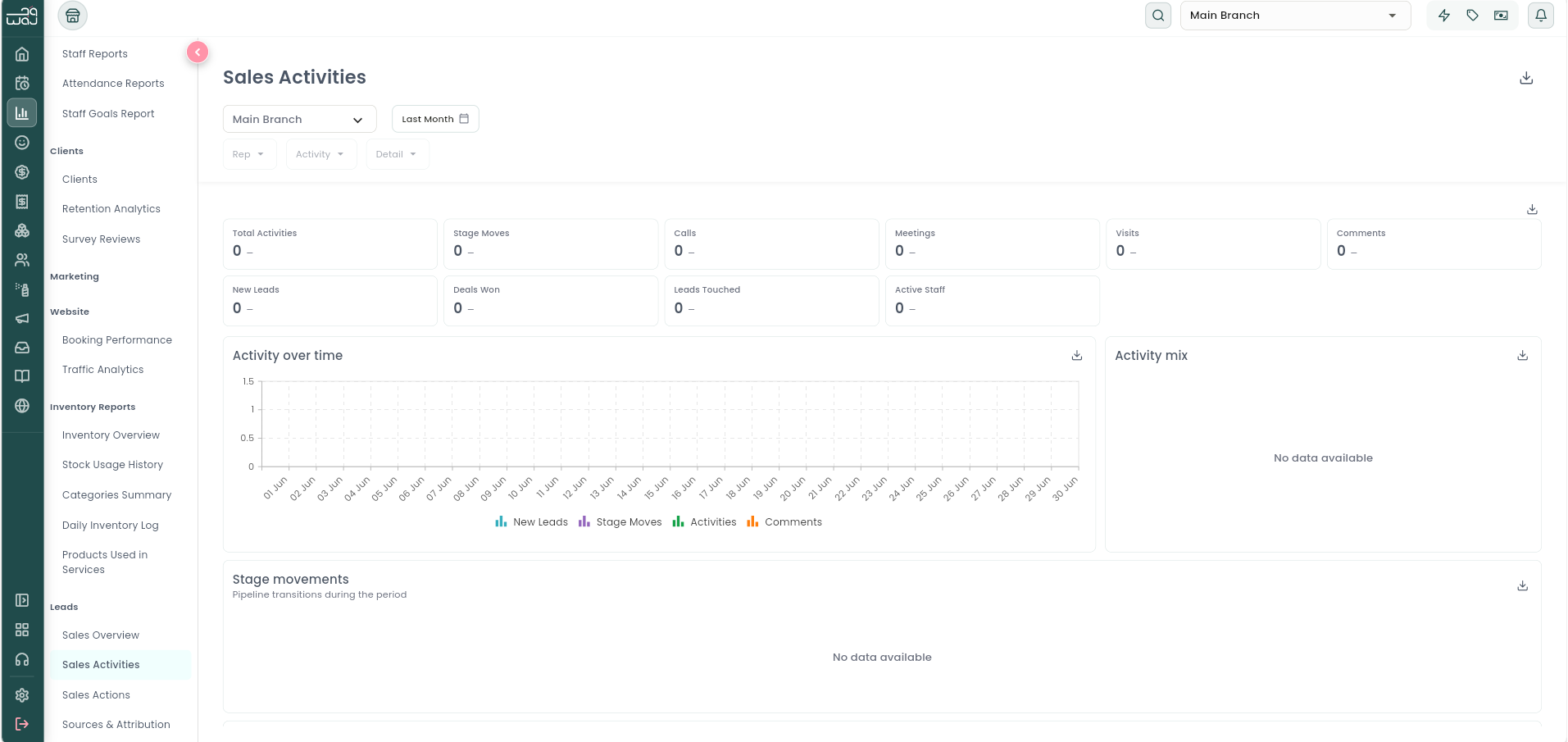Open the Rep filter dropdown
The height and width of the screenshot is (742, 1568).
coord(249,154)
